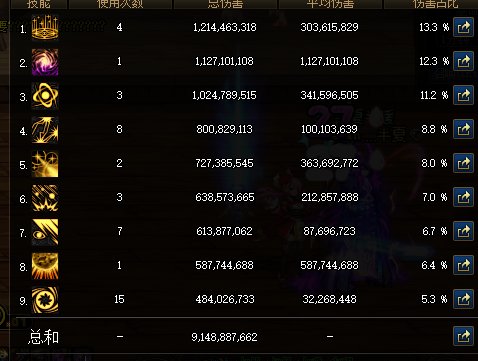Share the skill row showing 8.8% damage
478x361 pixels.
[463, 129]
